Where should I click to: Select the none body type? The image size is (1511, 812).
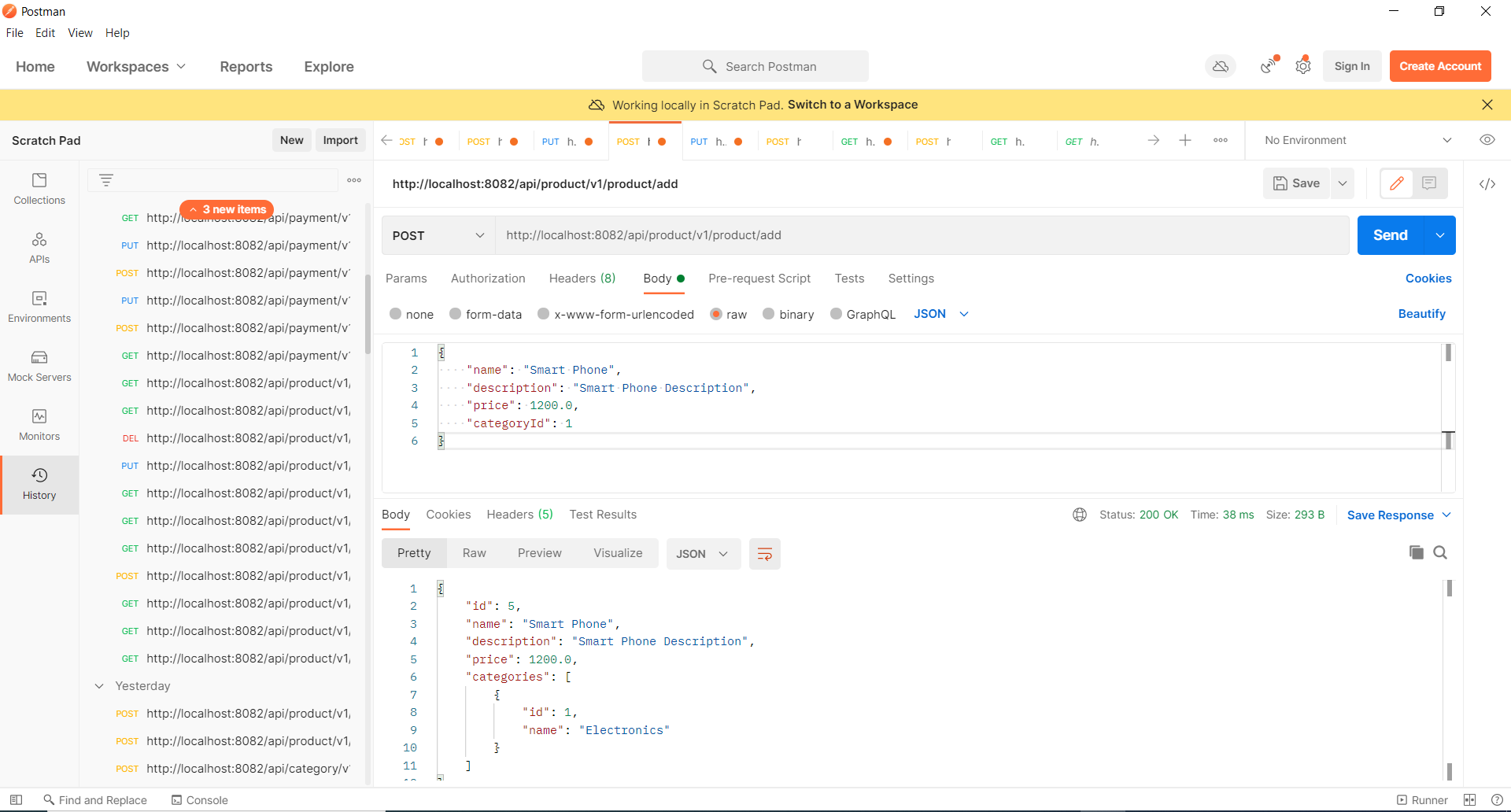point(412,314)
